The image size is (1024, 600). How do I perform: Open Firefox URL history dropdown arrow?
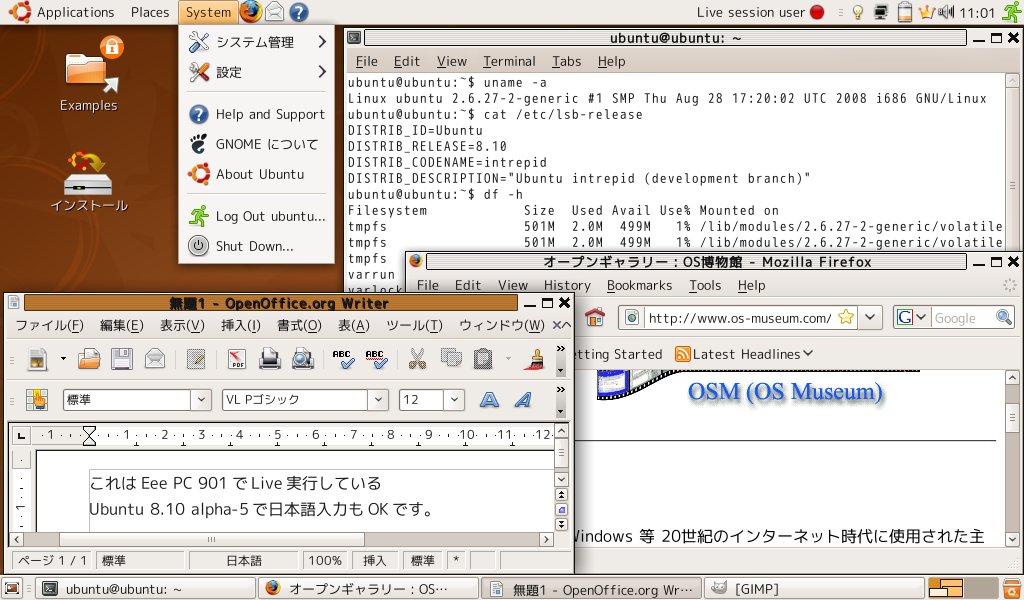(870, 318)
